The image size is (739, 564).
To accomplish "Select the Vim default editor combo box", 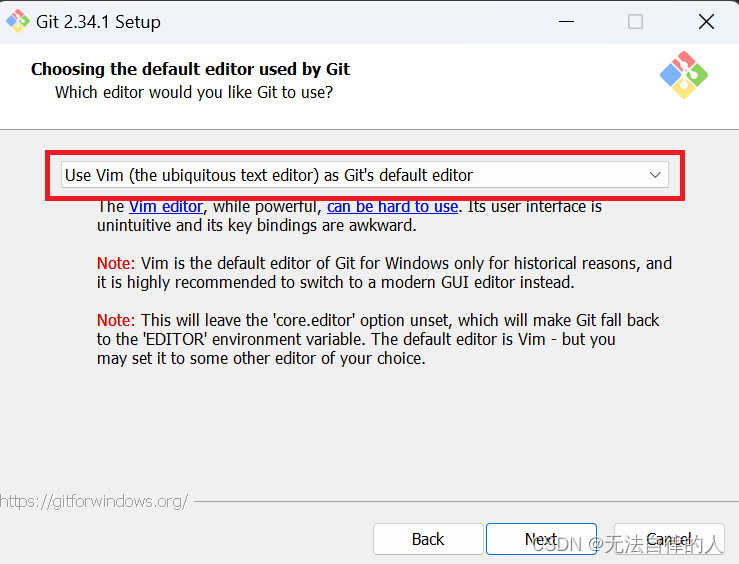I will tap(365, 175).
